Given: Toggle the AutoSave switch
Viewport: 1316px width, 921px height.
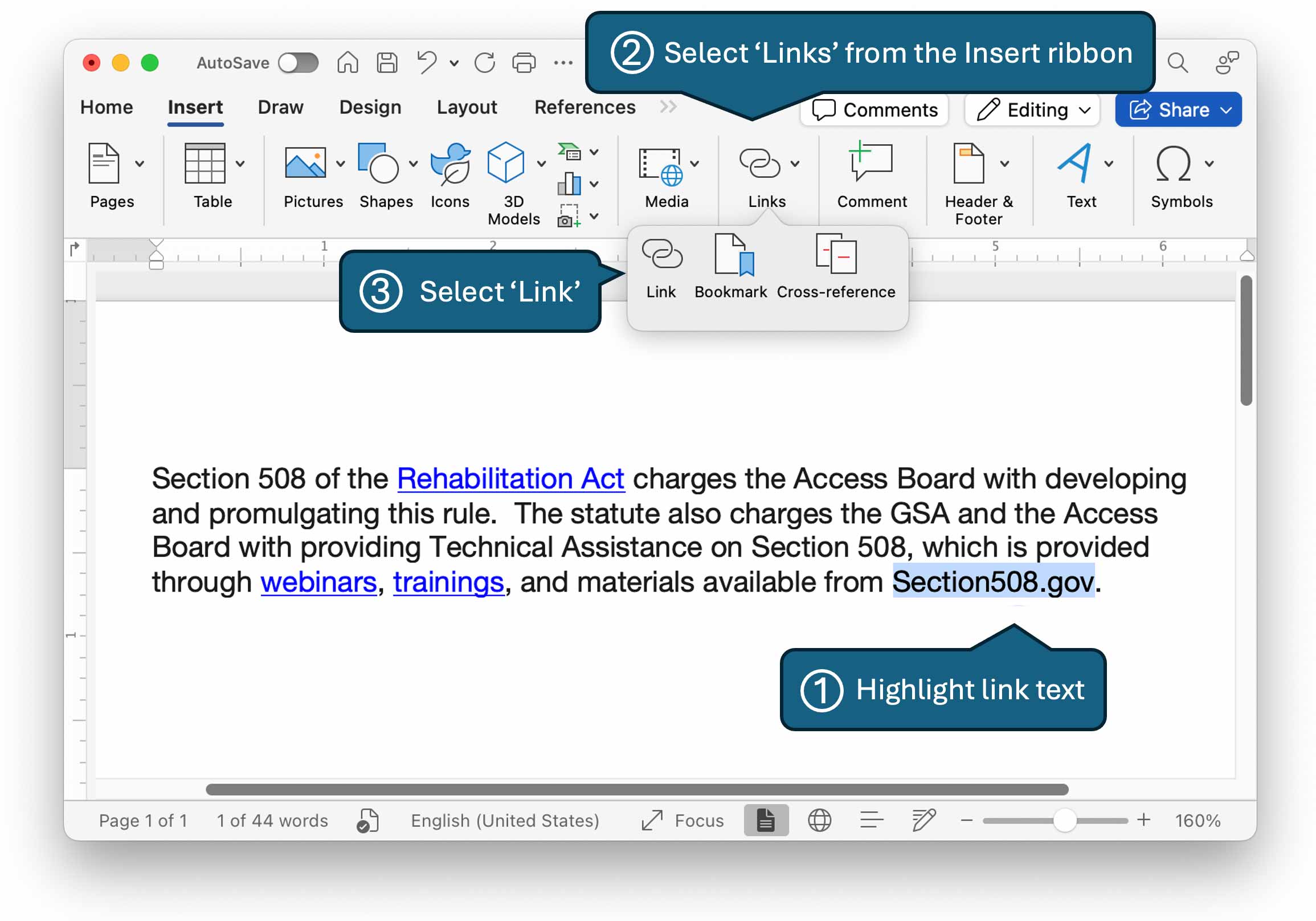Looking at the screenshot, I should (298, 63).
